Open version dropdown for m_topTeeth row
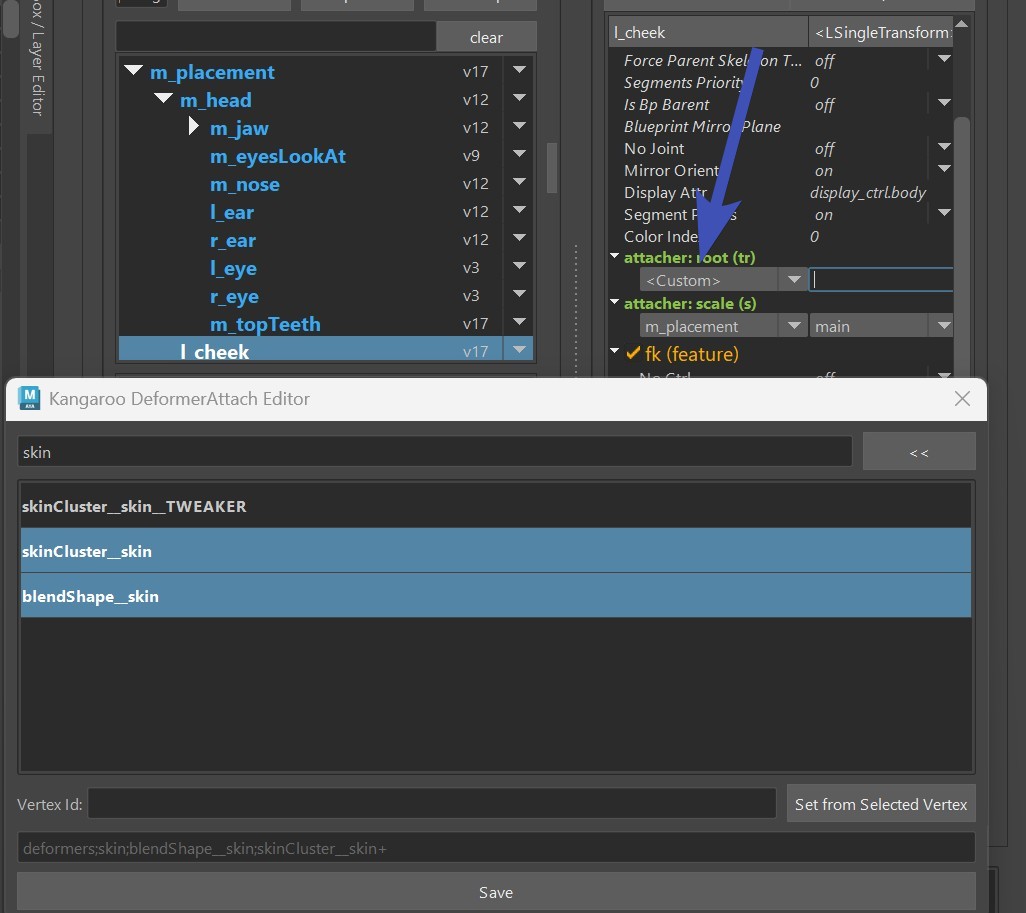 click(520, 322)
